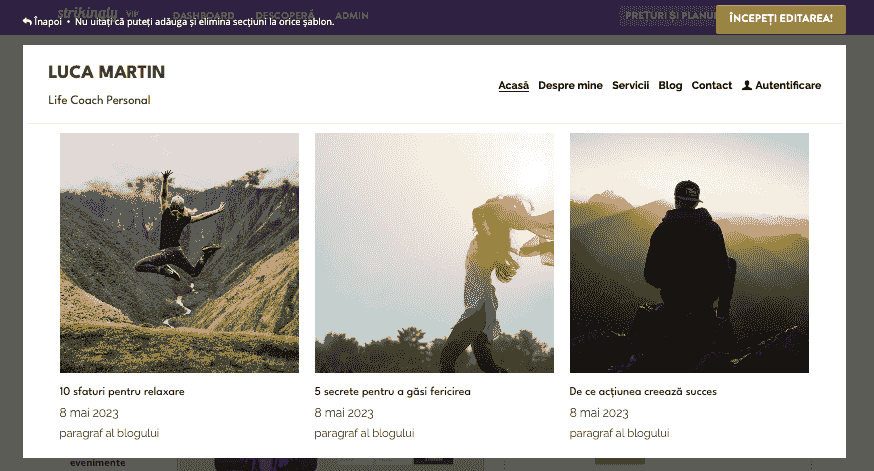
Task: Go back via the Înapoi link
Action: [42, 22]
